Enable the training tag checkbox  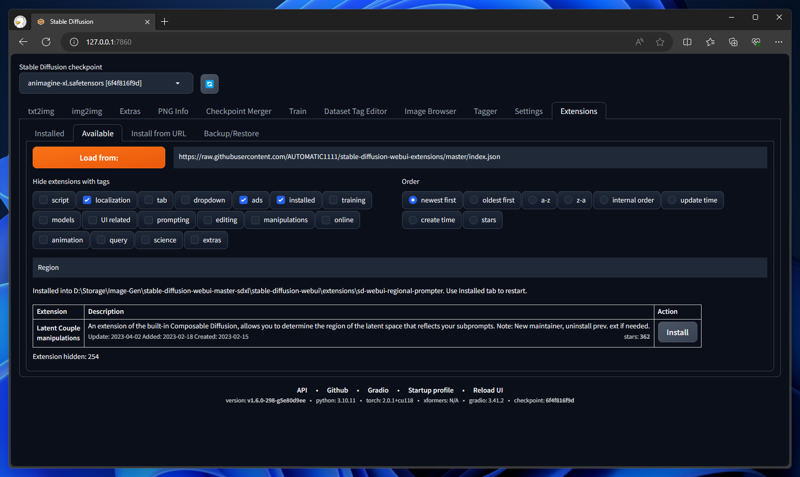(x=333, y=200)
